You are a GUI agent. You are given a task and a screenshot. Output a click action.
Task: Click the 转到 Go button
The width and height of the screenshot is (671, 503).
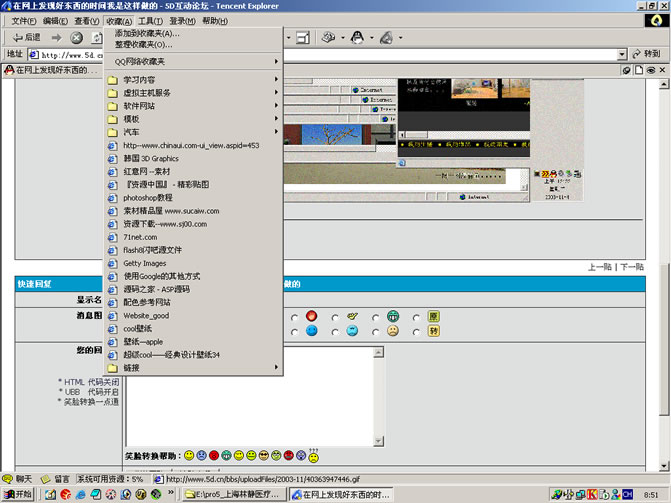tap(646, 54)
